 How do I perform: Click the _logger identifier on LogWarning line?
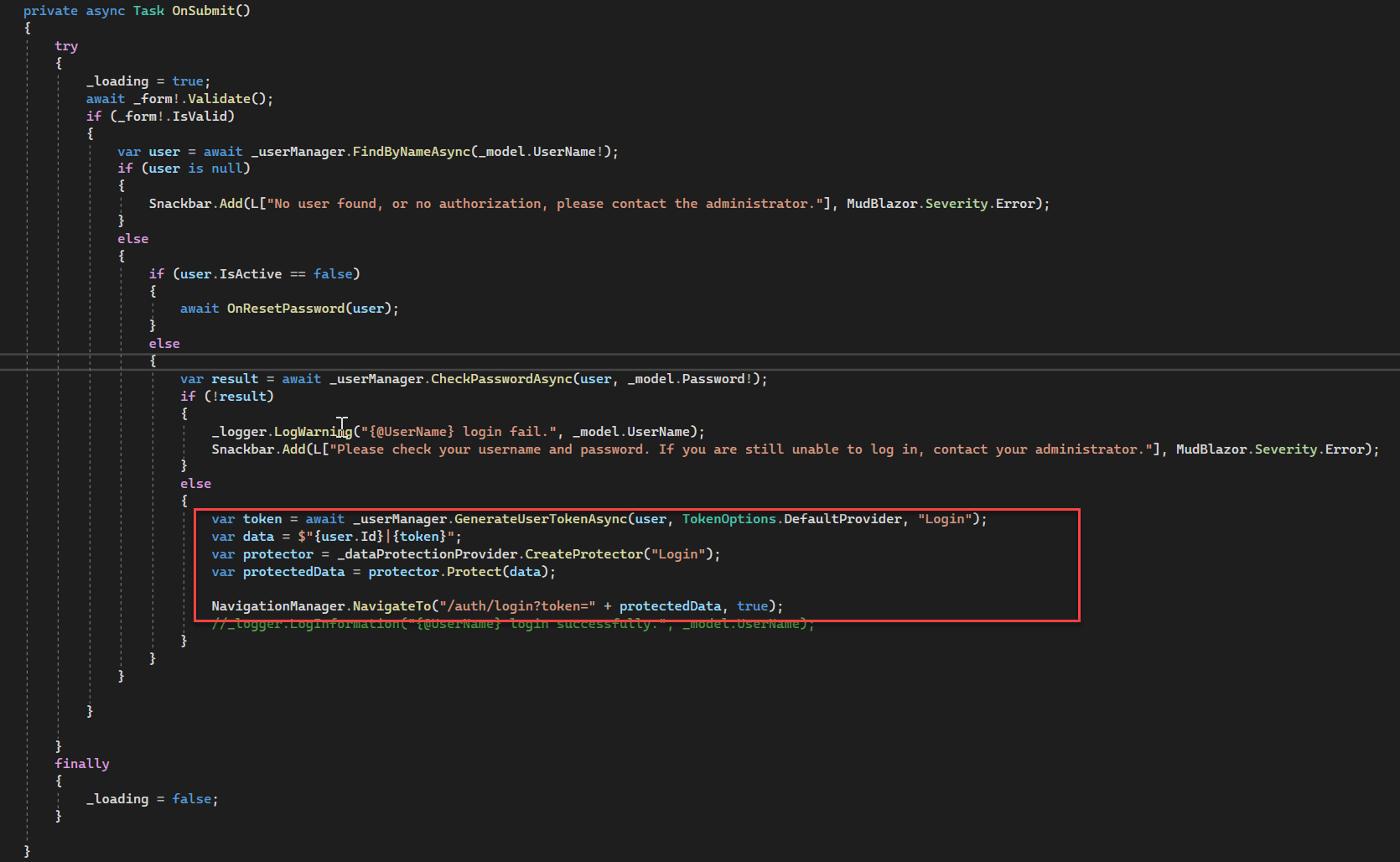point(239,432)
